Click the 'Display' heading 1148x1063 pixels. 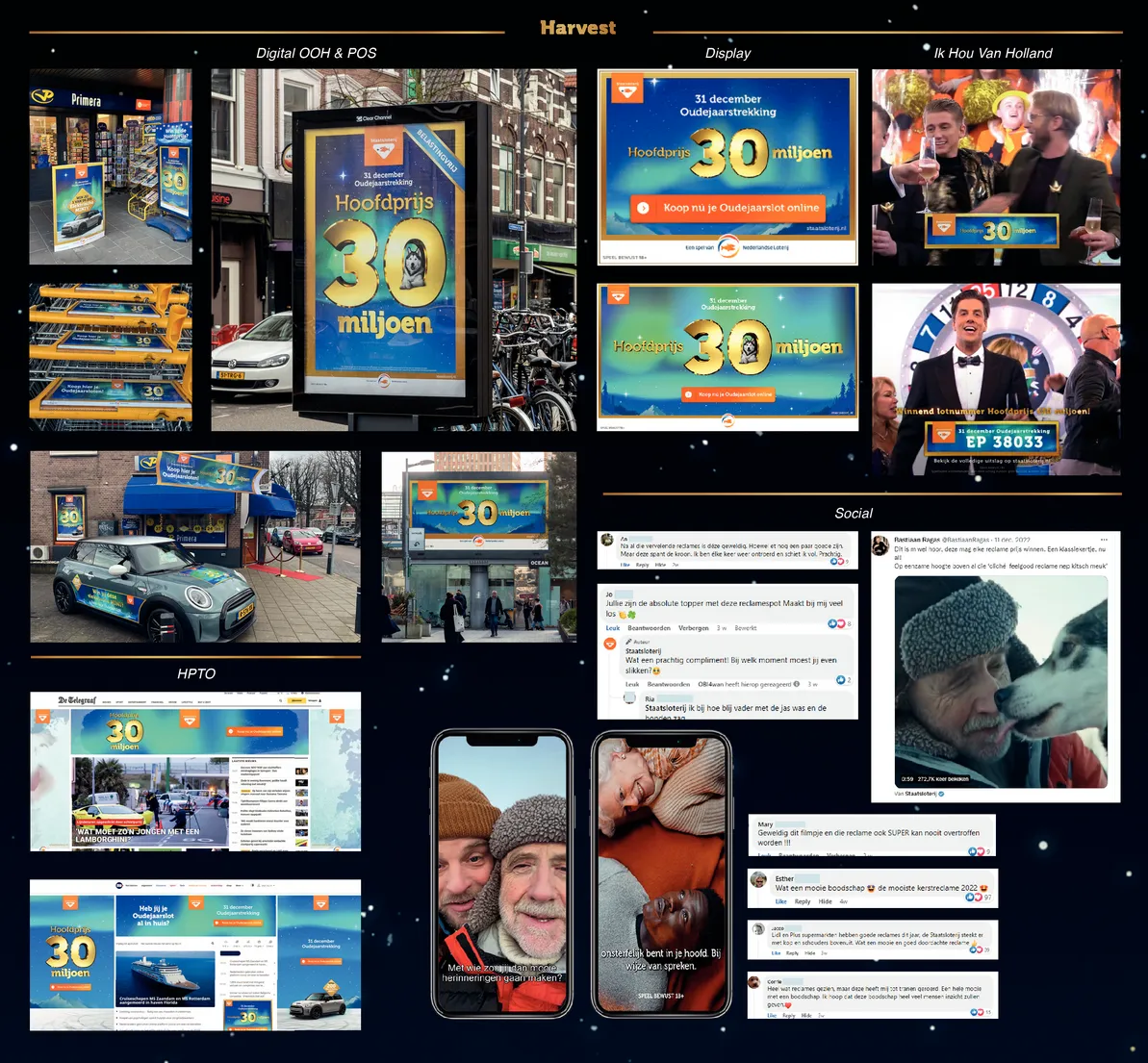(727, 54)
